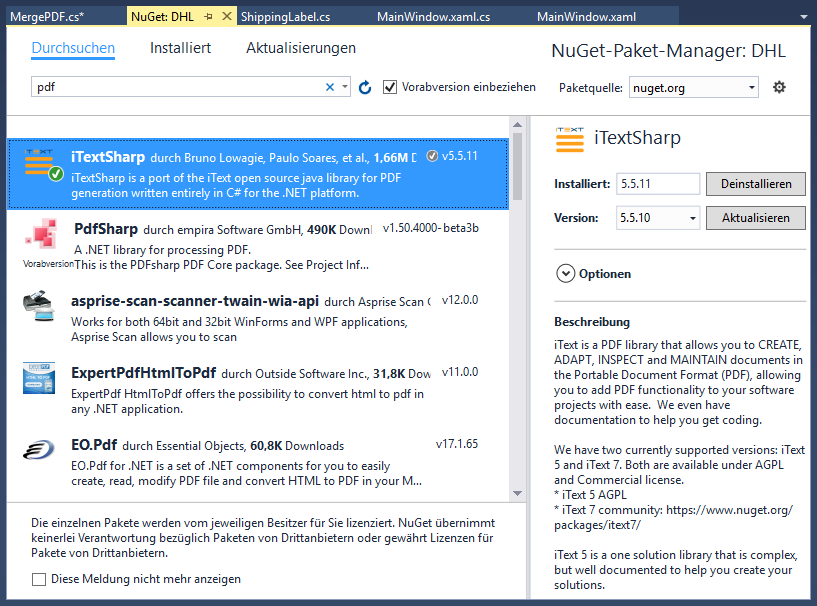Pin the NuGet: DHL tab

coord(208,17)
